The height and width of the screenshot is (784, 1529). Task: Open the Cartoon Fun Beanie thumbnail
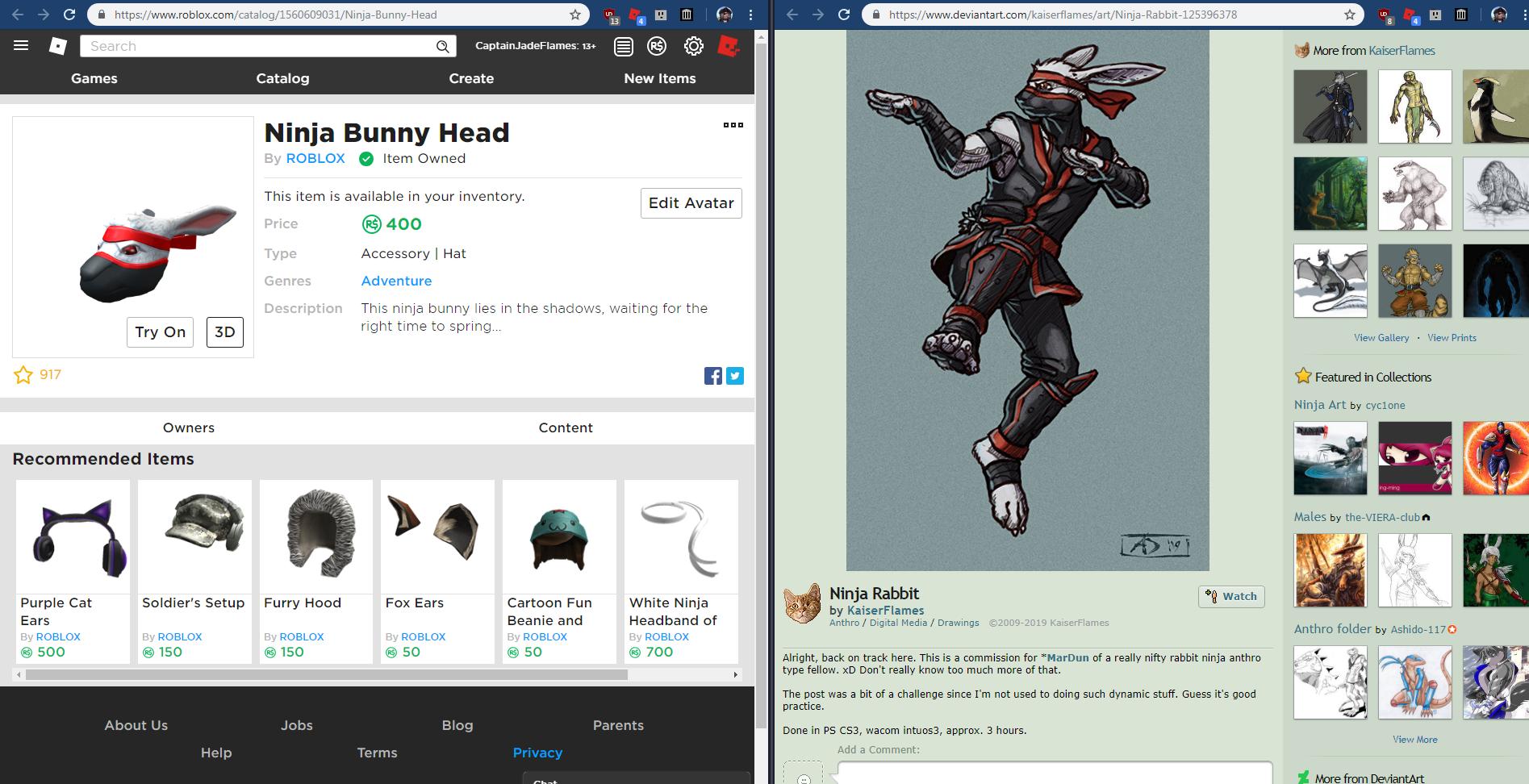pyautogui.click(x=559, y=537)
